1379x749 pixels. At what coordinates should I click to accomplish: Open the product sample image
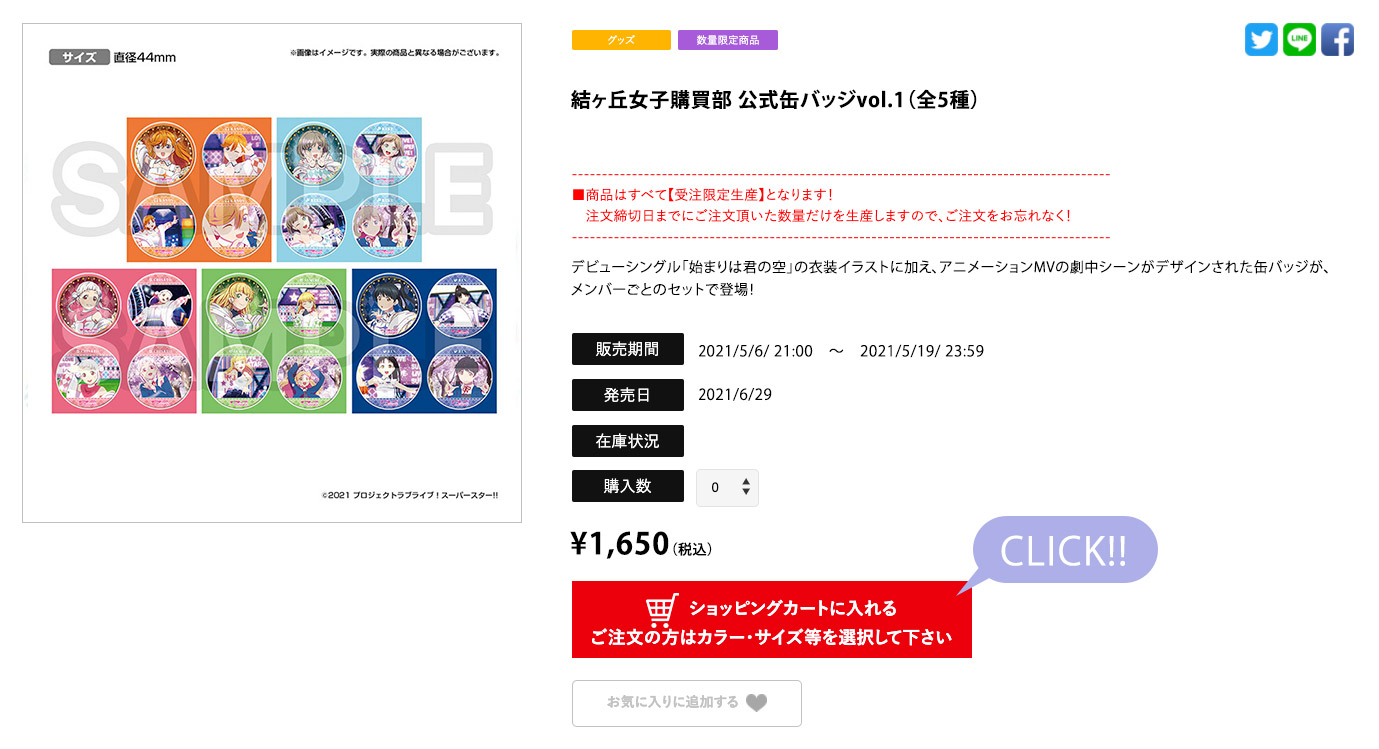tap(271, 273)
